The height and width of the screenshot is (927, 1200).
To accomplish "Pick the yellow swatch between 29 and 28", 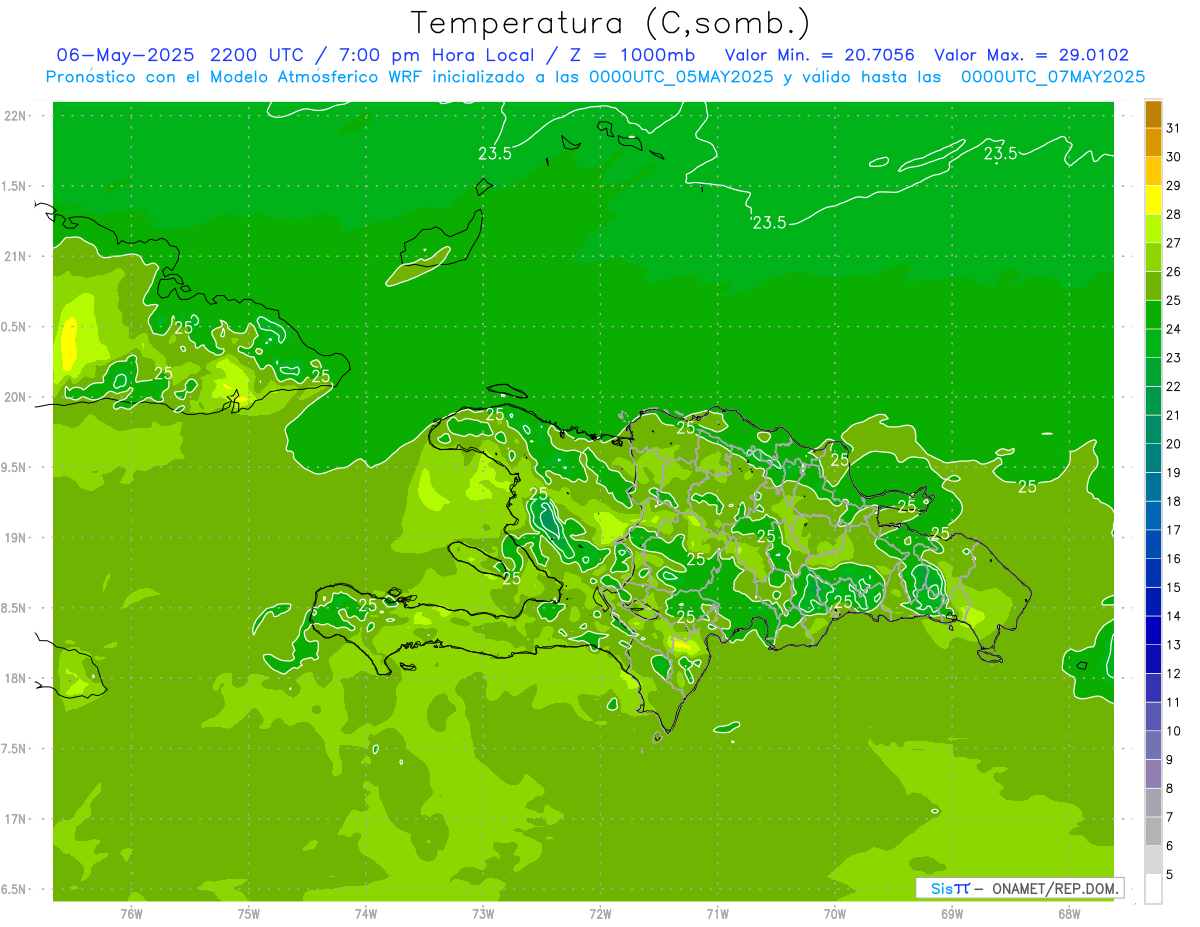I will coord(1153,200).
